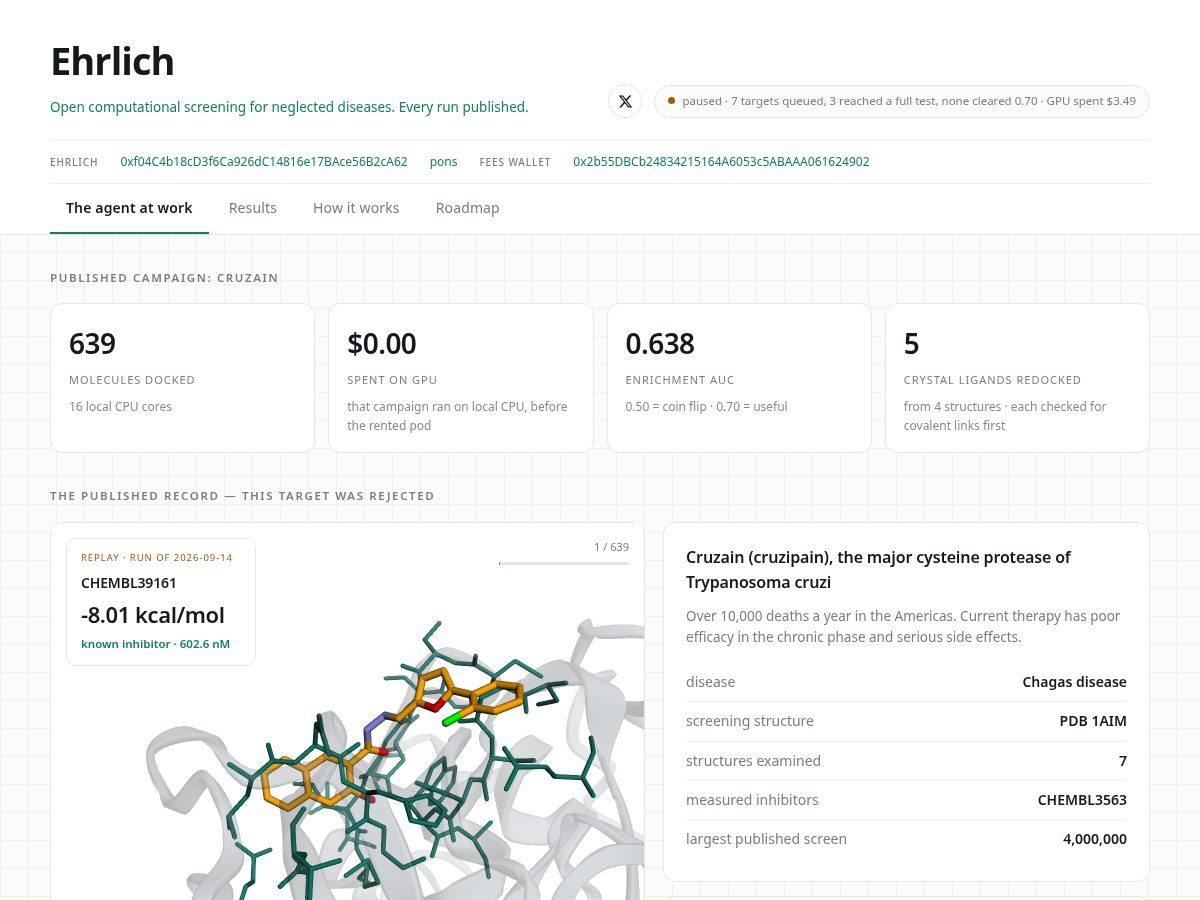Click the Replay · Run of 2026-09-14 label
This screenshot has width=1200, height=900.
pos(157,558)
